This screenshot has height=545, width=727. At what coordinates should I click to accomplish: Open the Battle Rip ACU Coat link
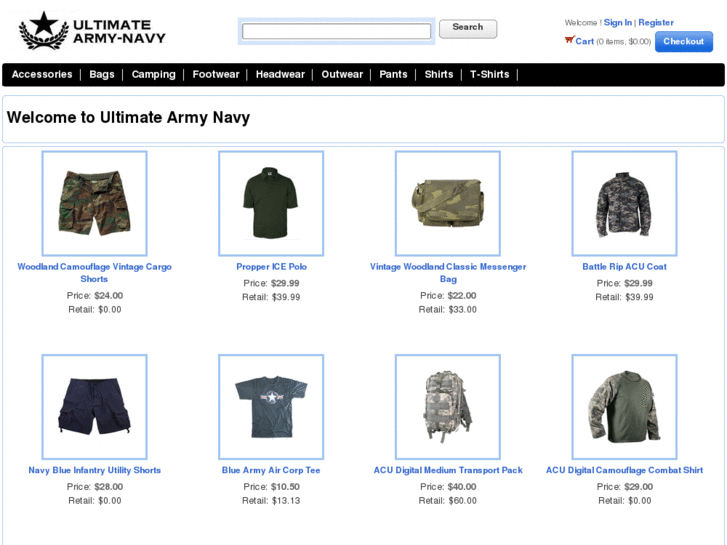click(x=625, y=267)
